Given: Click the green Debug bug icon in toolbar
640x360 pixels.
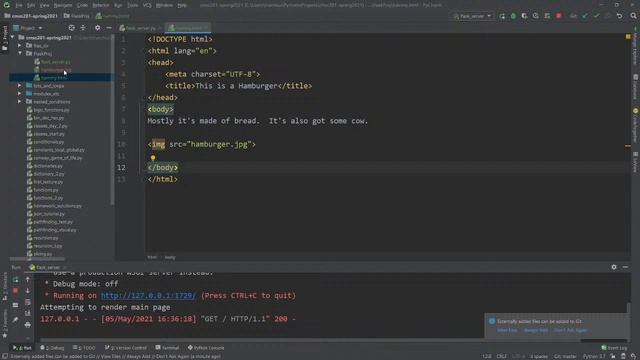Looking at the screenshot, I should [513, 16].
